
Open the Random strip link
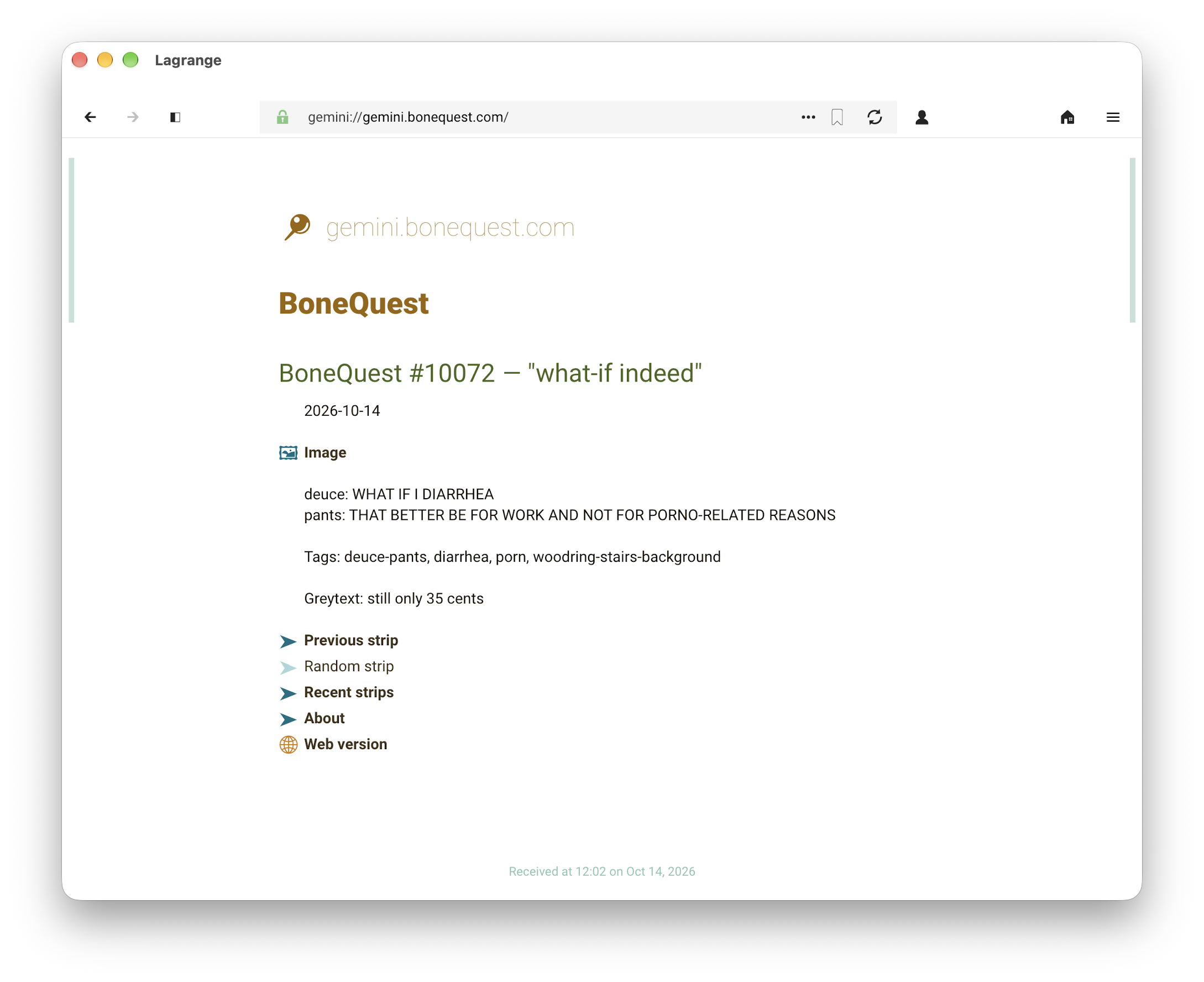point(349,666)
